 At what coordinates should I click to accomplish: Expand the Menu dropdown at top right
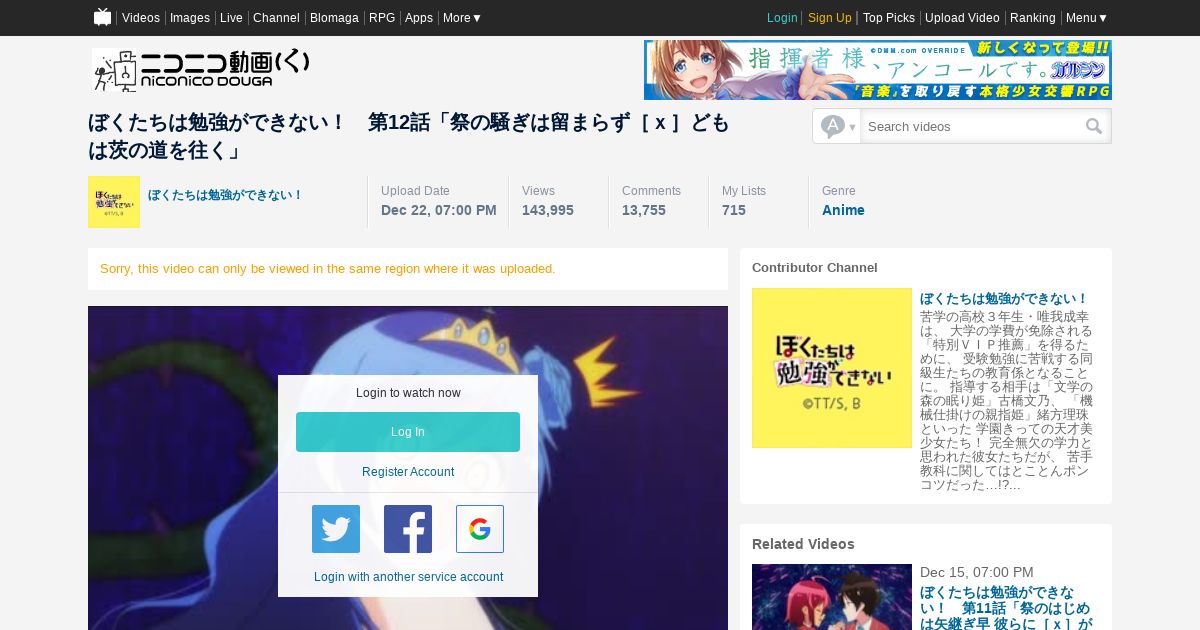tap(1087, 18)
